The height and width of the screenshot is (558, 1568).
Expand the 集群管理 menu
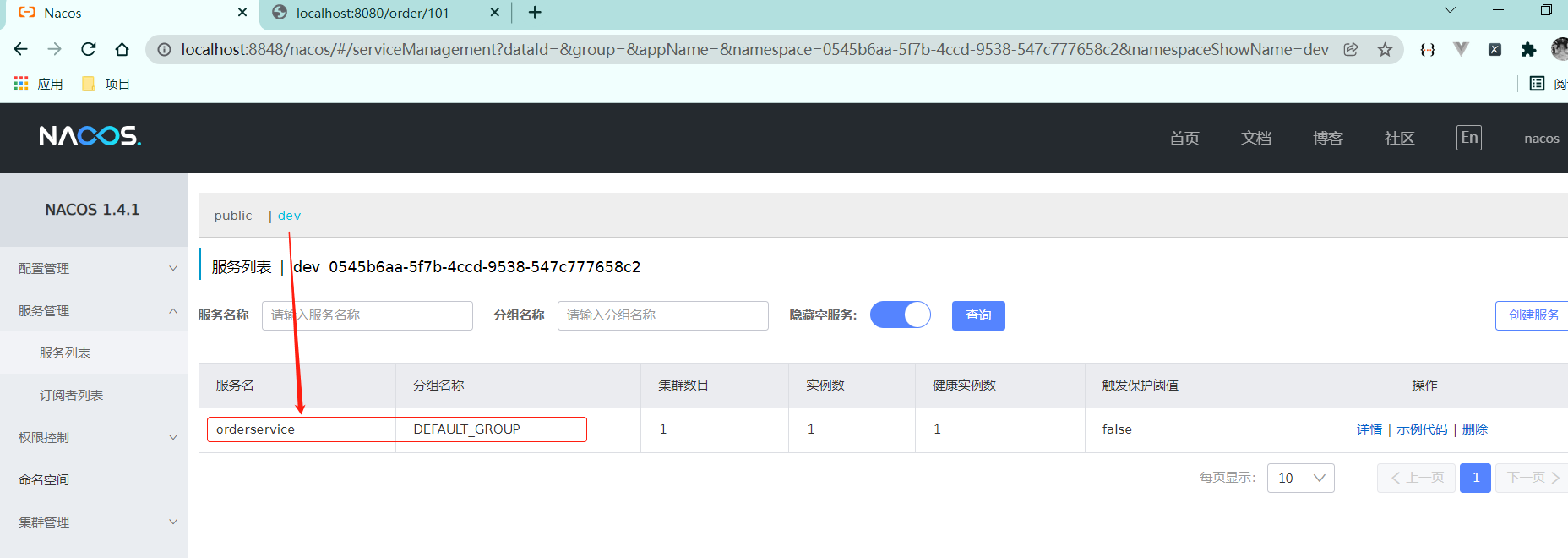94,522
